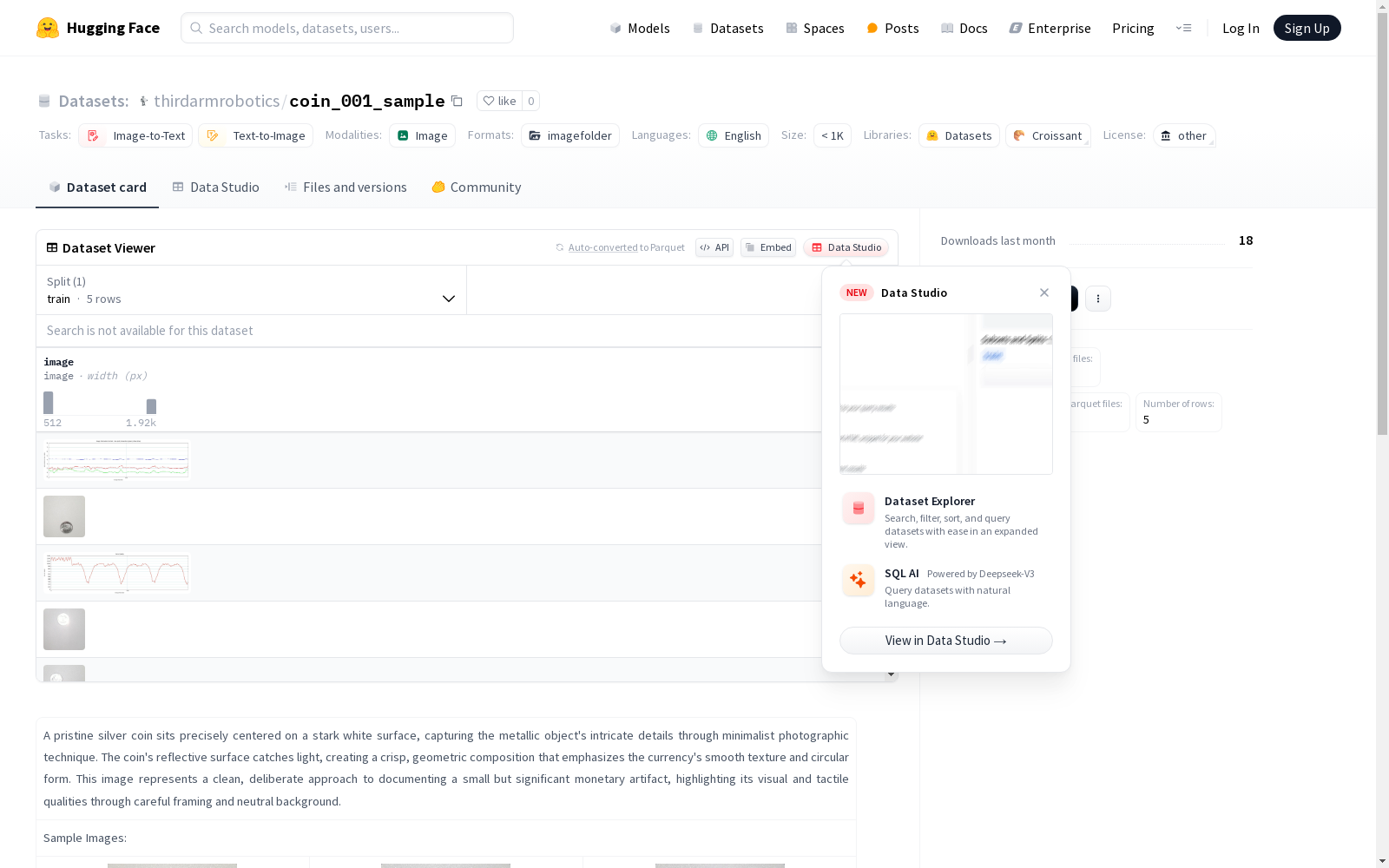Image resolution: width=1389 pixels, height=868 pixels.
Task: Open the second row coin thumbnail
Action: (64, 516)
